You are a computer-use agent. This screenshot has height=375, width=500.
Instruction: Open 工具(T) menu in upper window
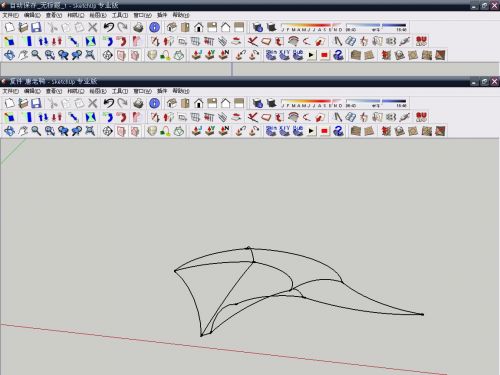click(x=120, y=15)
